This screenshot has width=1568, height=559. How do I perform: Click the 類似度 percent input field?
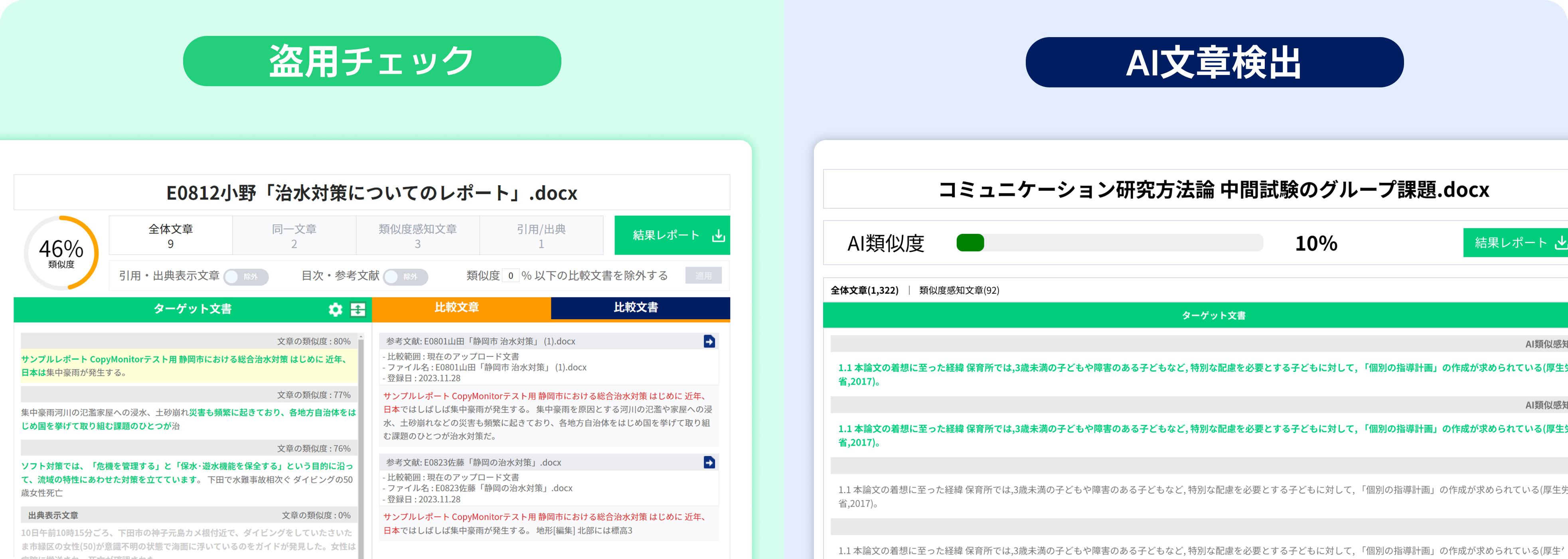tap(511, 276)
